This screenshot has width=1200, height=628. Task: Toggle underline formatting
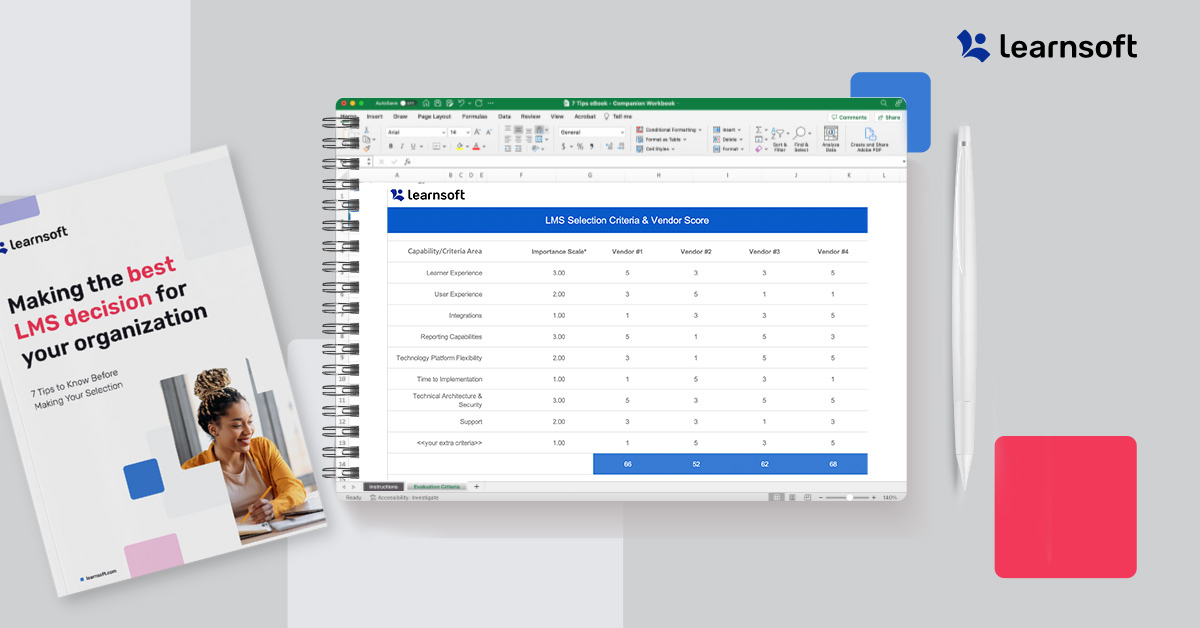412,146
